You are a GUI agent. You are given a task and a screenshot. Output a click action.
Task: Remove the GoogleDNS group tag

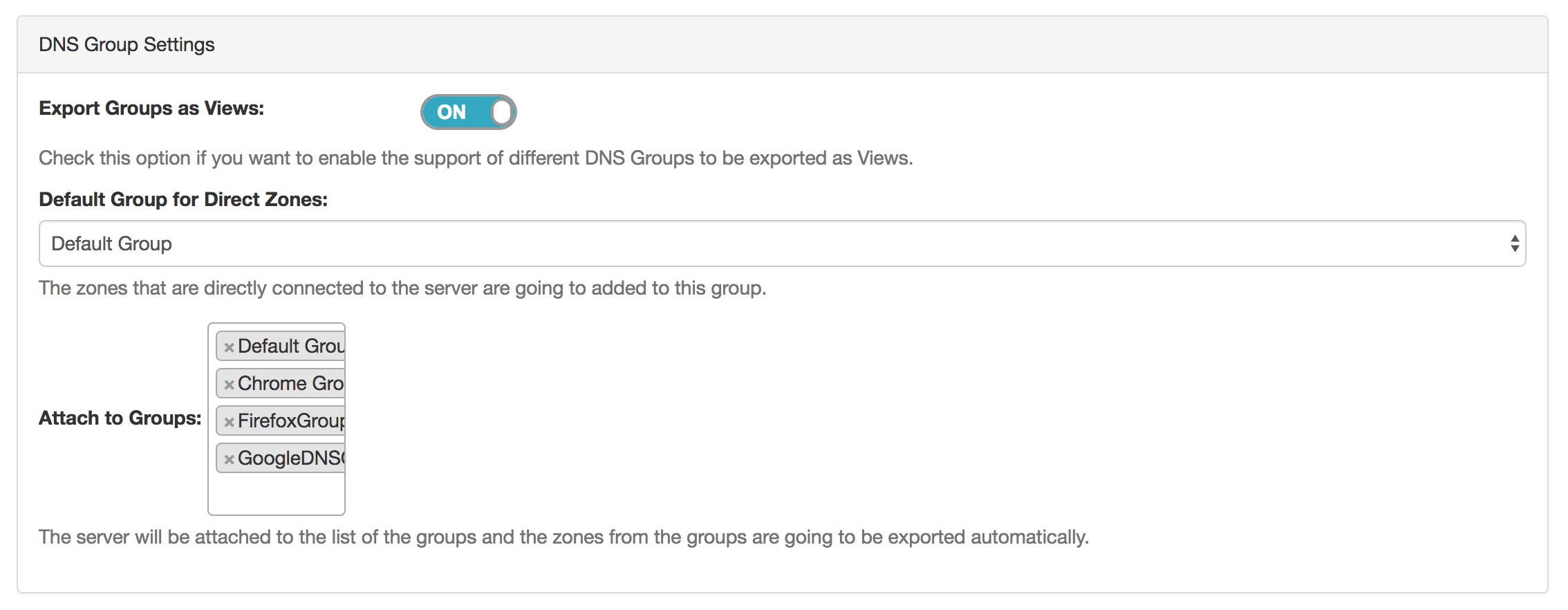pyautogui.click(x=229, y=459)
